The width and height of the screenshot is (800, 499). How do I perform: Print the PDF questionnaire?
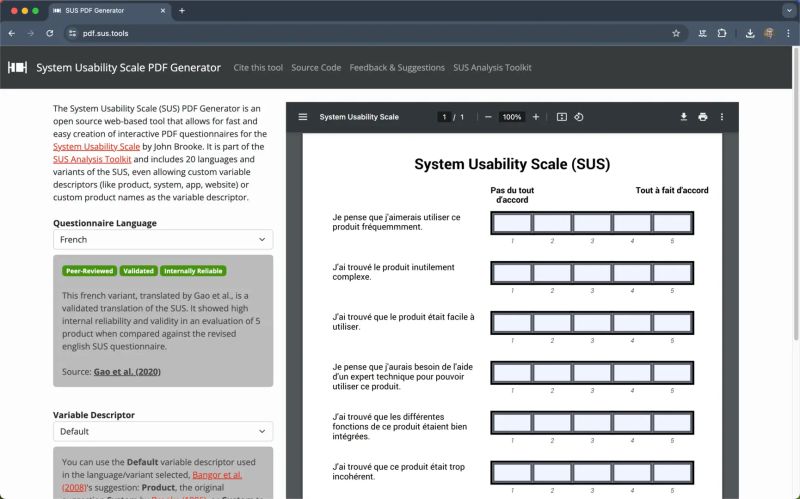tap(703, 117)
